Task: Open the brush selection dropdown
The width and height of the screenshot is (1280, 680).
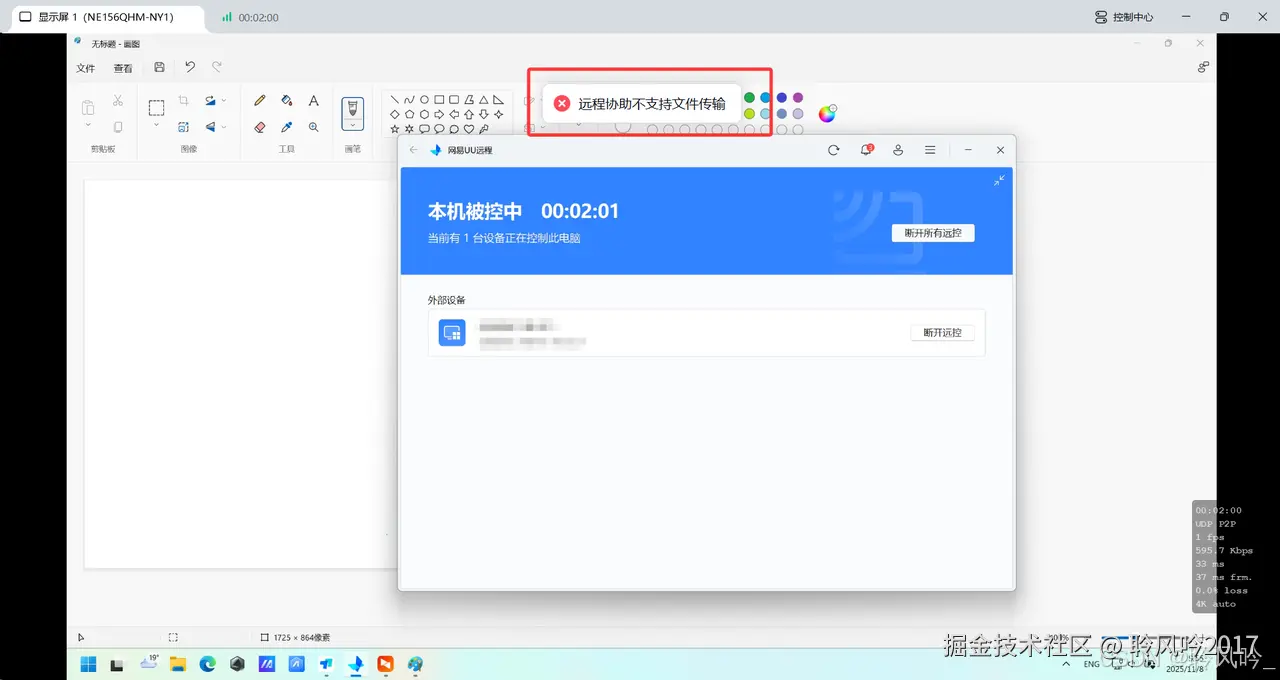Action: [x=352, y=125]
